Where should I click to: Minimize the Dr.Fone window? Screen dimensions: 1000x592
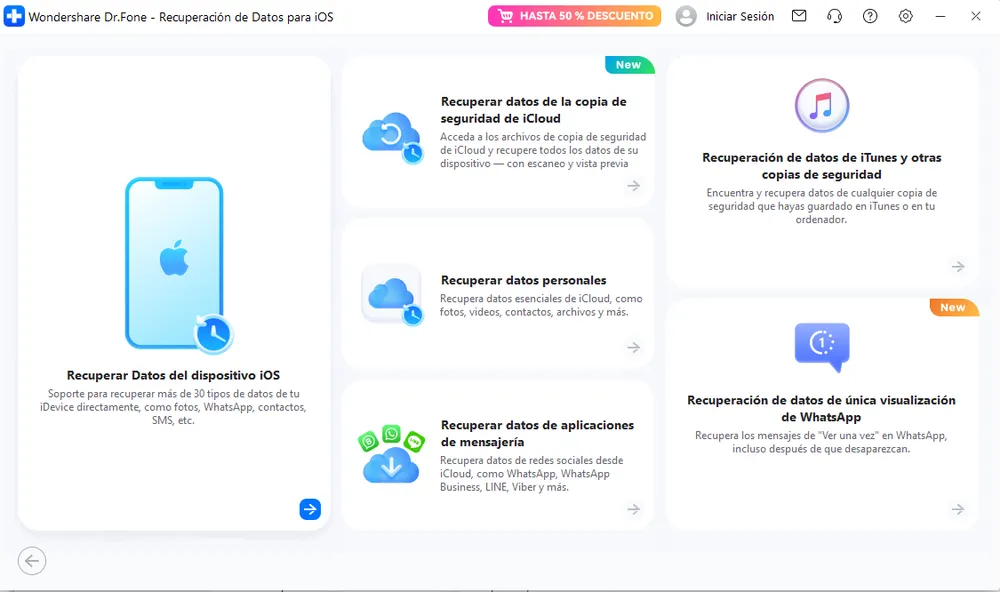(x=940, y=16)
